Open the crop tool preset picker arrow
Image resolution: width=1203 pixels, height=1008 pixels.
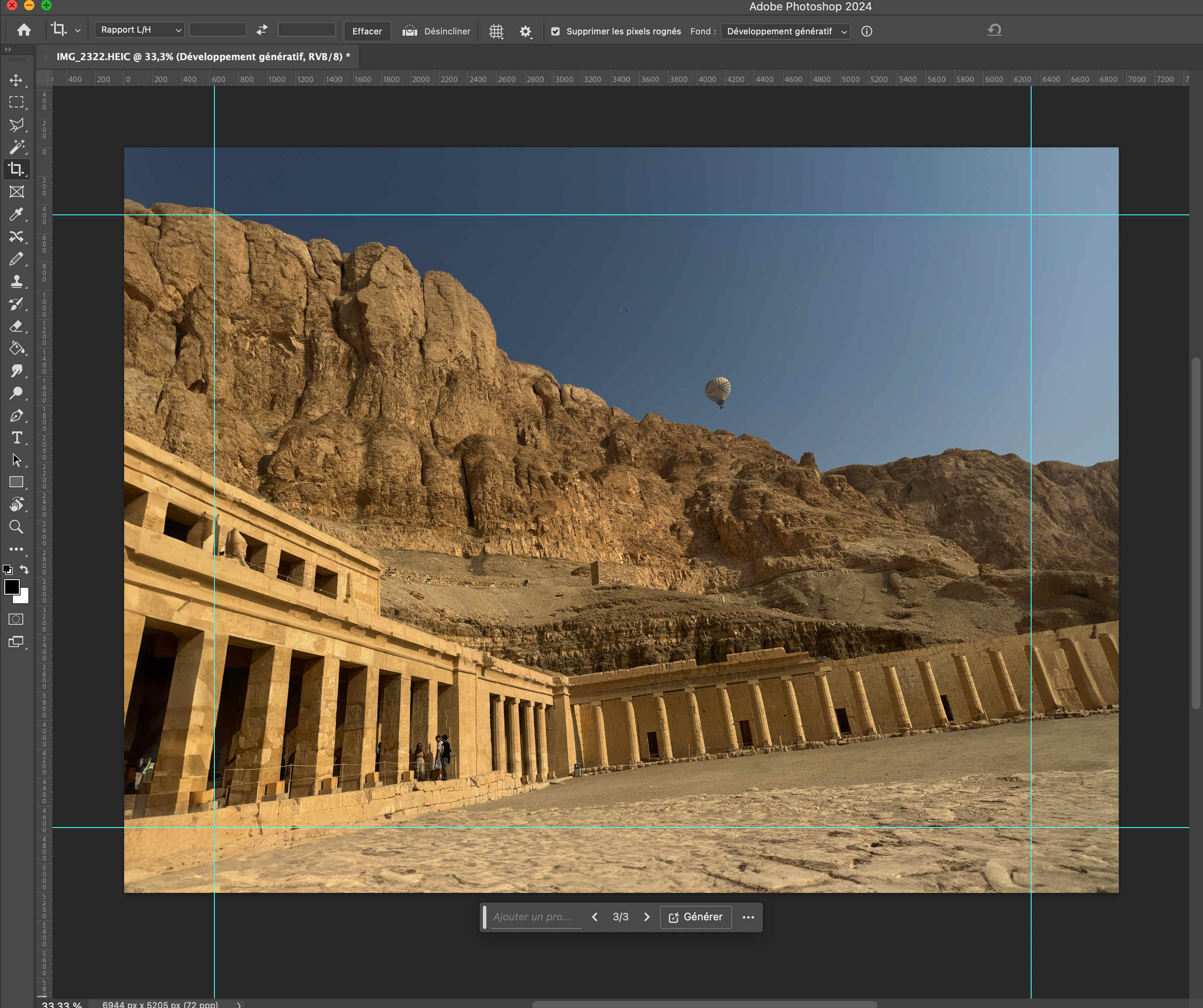tap(77, 31)
